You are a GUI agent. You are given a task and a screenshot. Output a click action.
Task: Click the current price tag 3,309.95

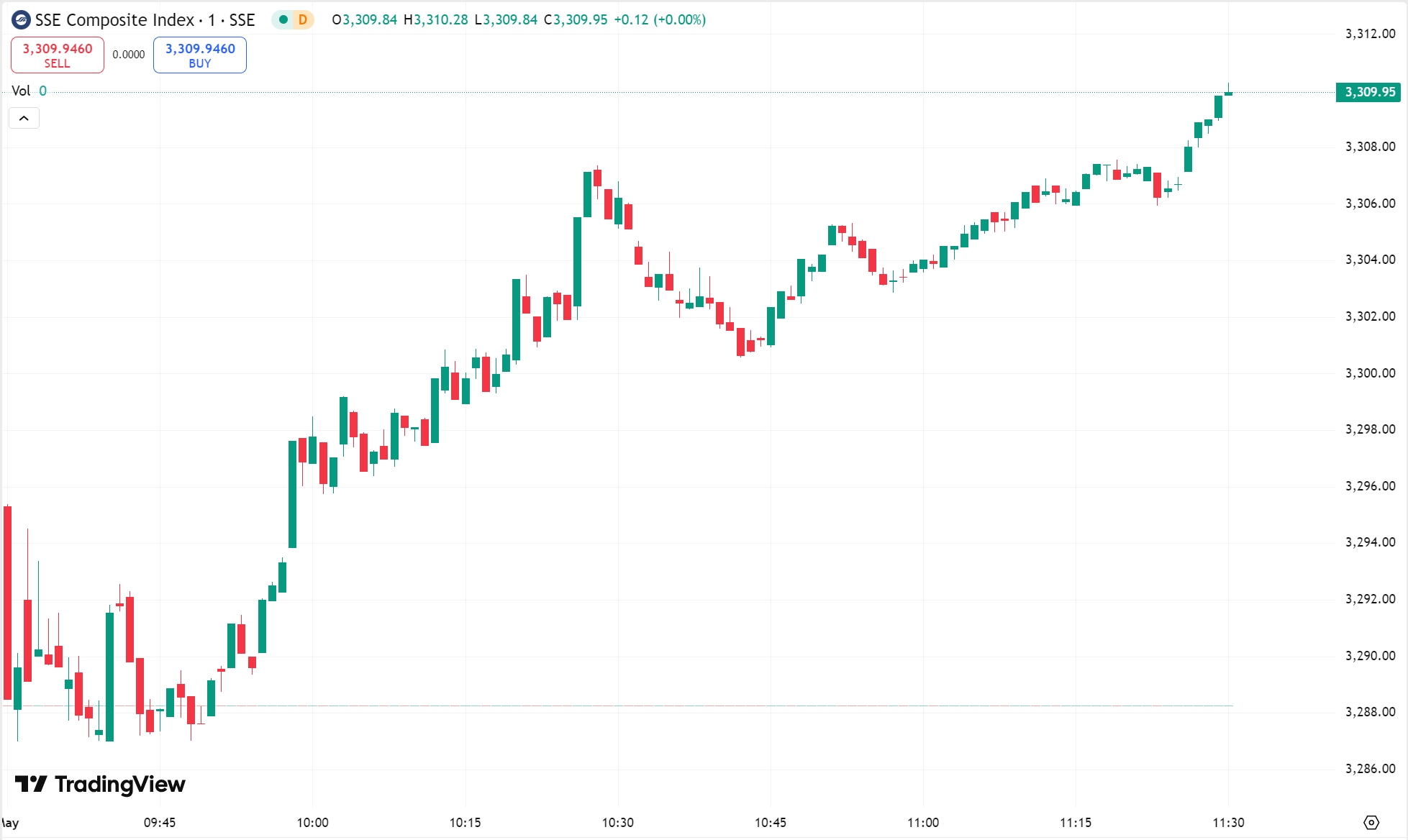click(x=1368, y=92)
